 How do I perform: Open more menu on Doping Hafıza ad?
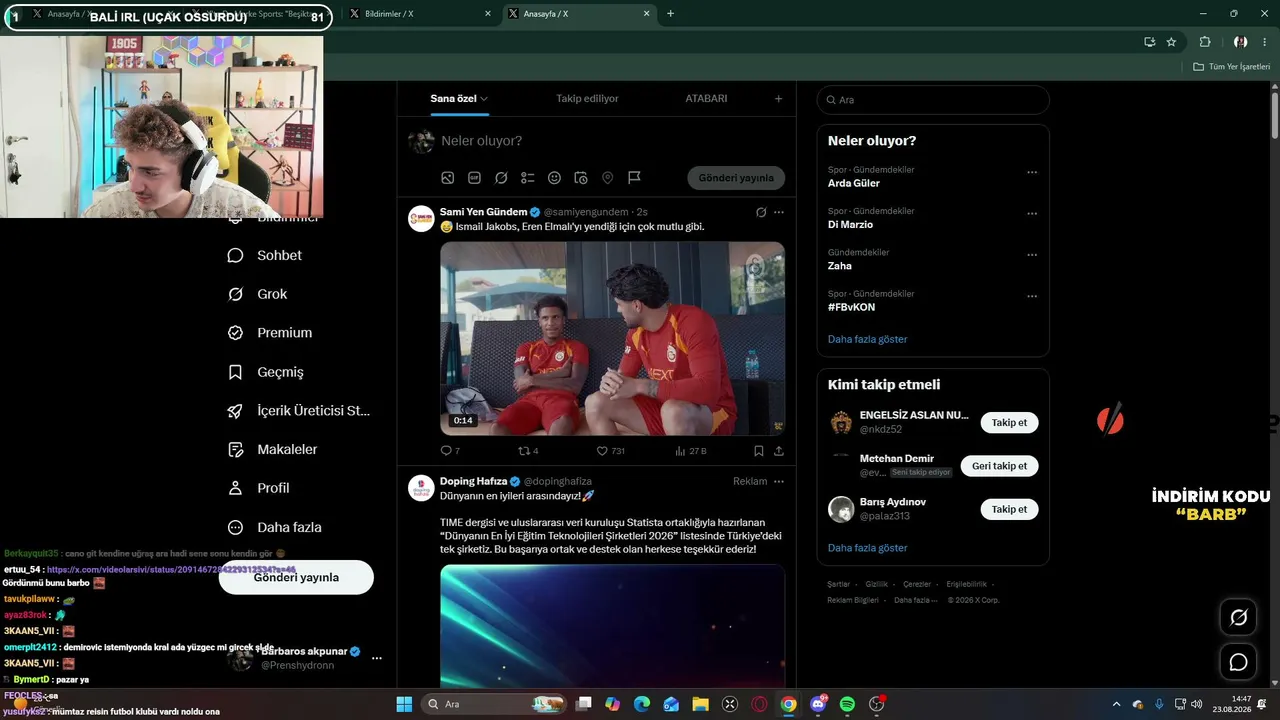tap(779, 481)
